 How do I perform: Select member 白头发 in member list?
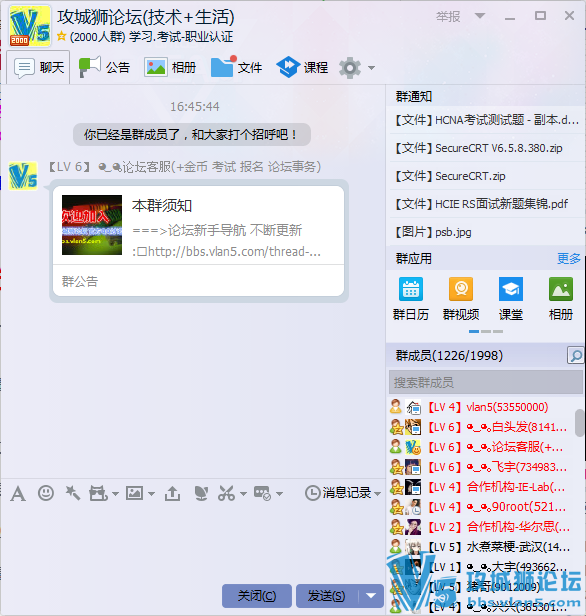click(x=481, y=427)
